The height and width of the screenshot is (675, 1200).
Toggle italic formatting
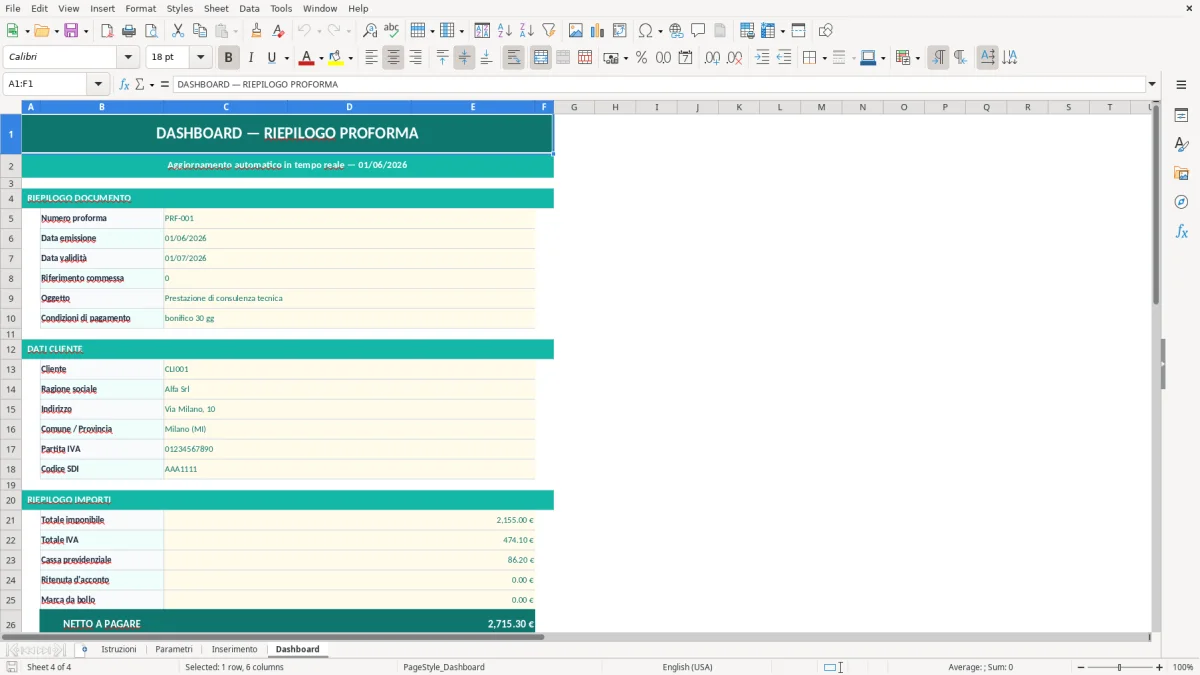[251, 58]
